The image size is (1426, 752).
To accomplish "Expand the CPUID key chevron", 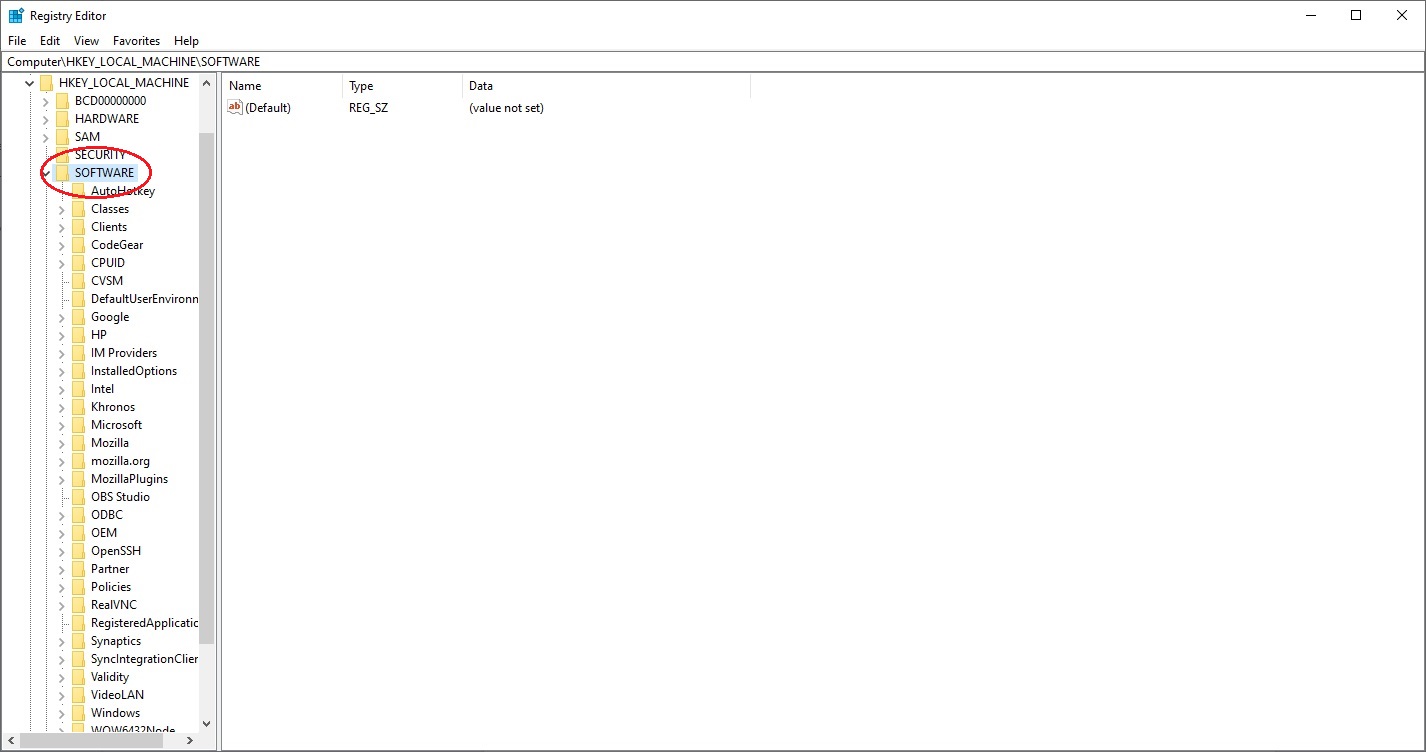I will click(x=61, y=263).
